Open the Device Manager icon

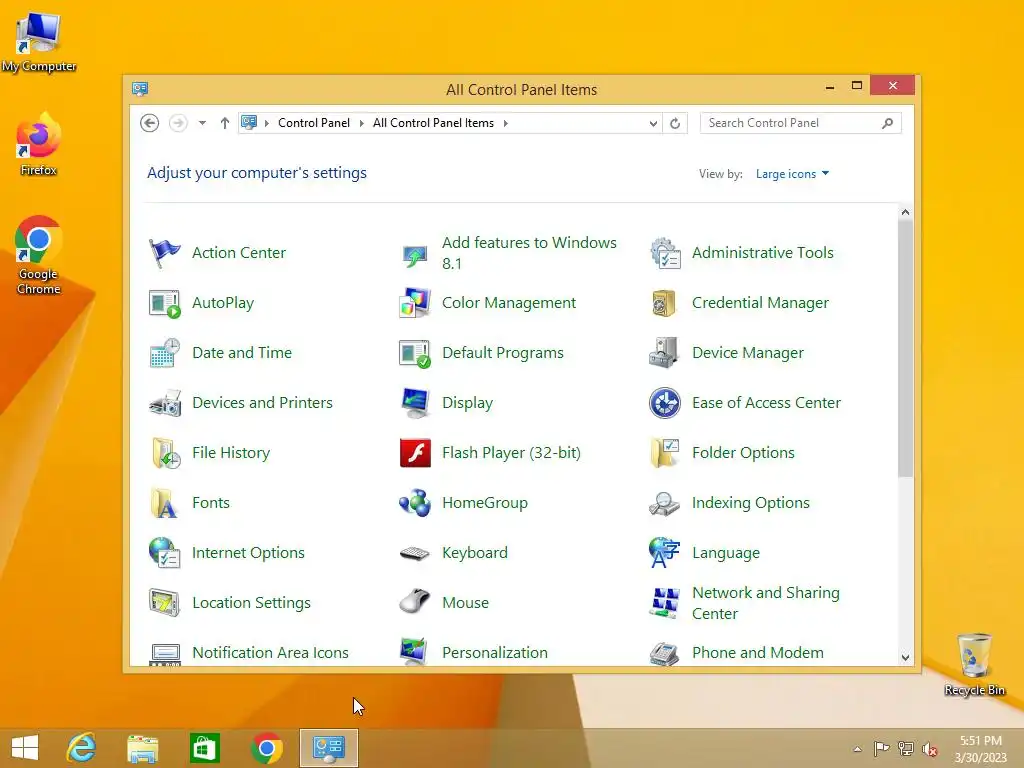point(665,353)
